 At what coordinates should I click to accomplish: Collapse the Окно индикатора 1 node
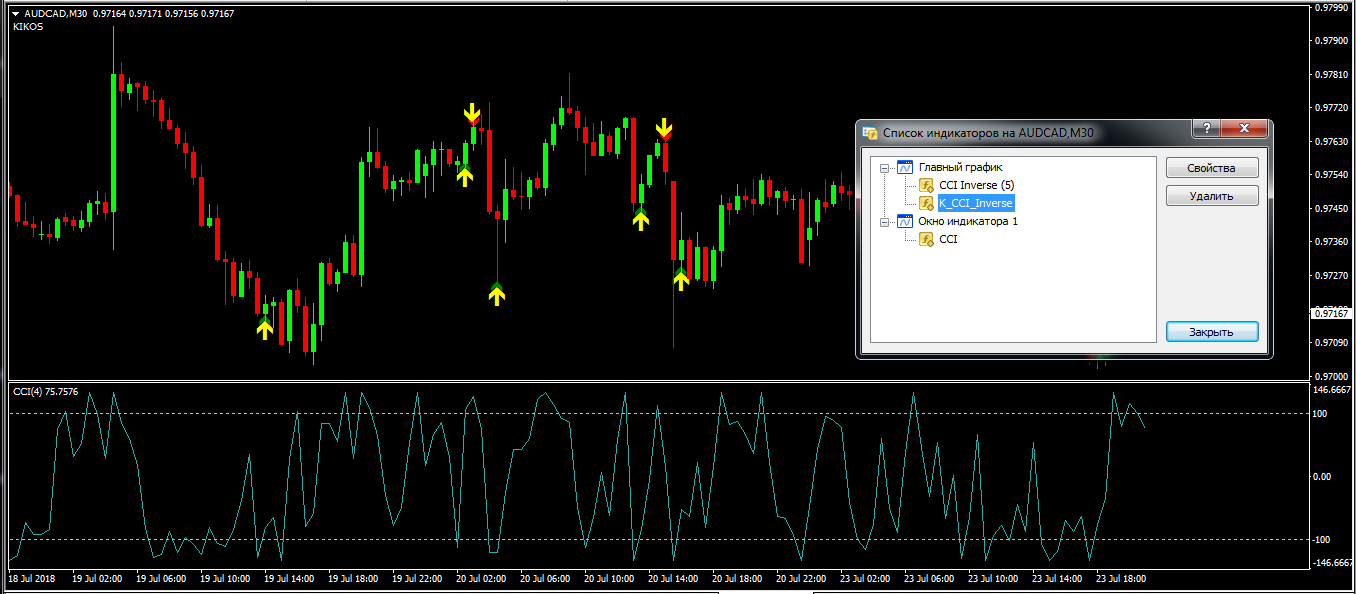884,222
